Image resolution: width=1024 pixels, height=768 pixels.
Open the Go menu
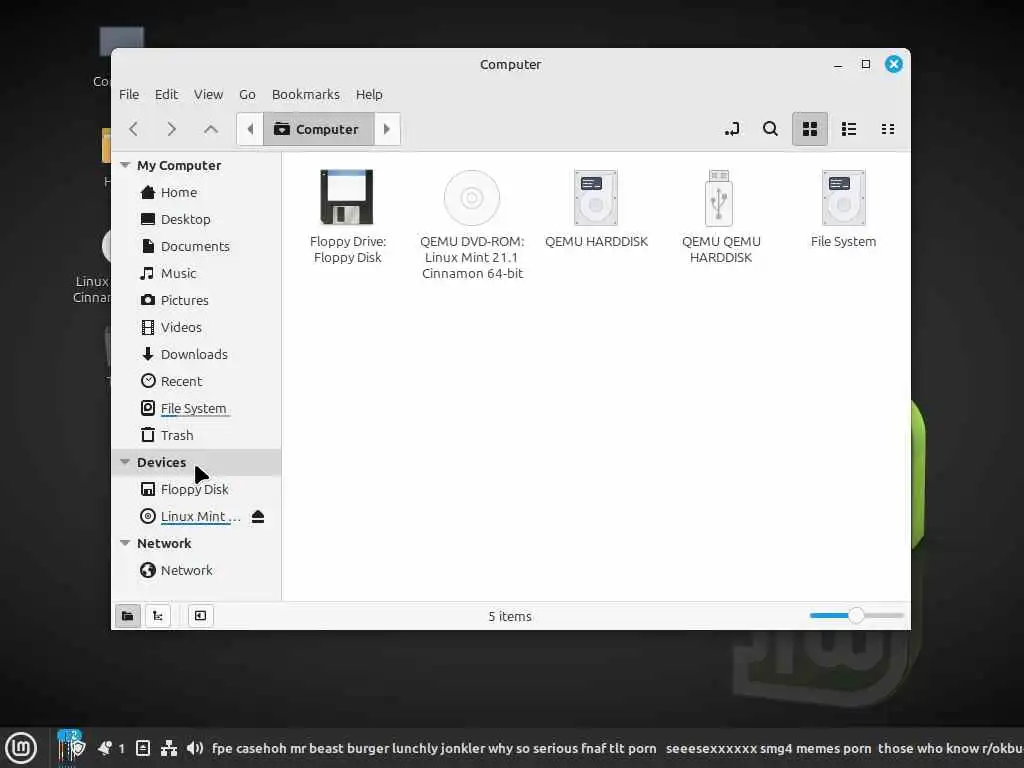tap(247, 95)
